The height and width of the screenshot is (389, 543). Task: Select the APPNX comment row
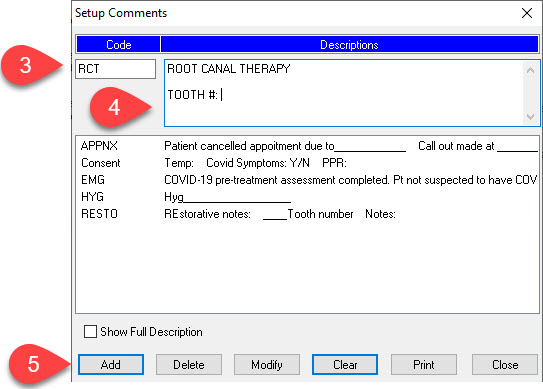(x=307, y=146)
